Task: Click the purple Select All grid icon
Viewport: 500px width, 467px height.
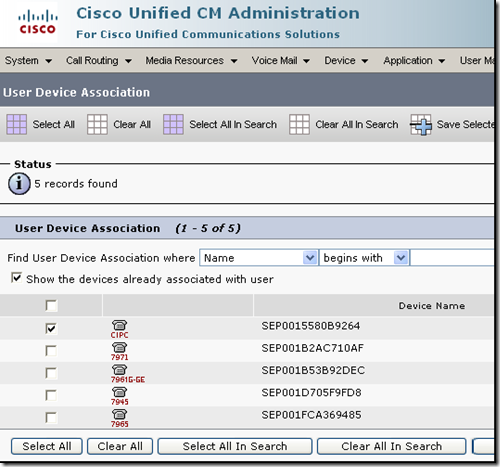Action: click(17, 124)
